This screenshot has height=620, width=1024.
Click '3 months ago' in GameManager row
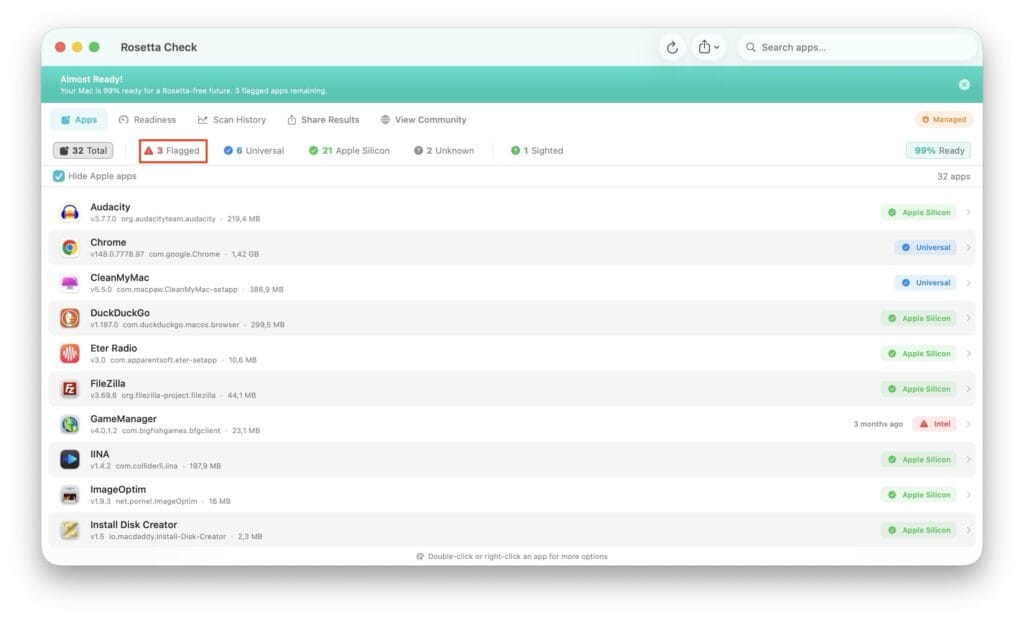(x=878, y=424)
